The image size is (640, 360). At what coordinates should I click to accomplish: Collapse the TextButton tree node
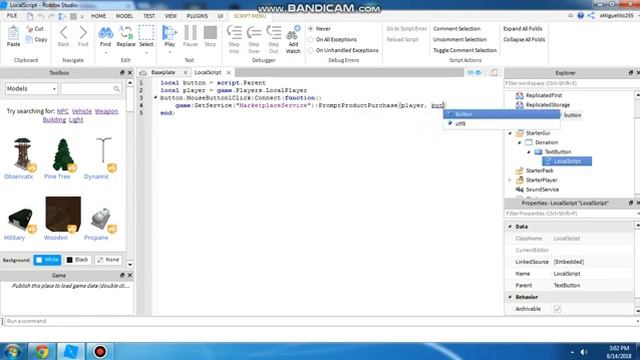click(x=529, y=152)
